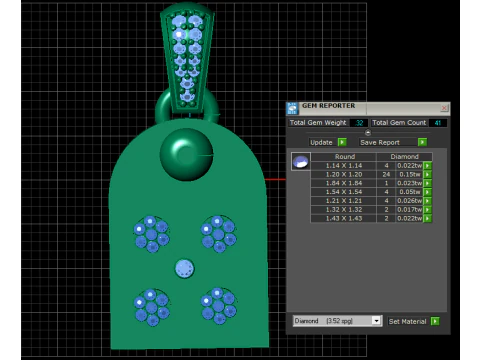Click the Total Gem Count label
This screenshot has height=360, width=480.
point(399,123)
